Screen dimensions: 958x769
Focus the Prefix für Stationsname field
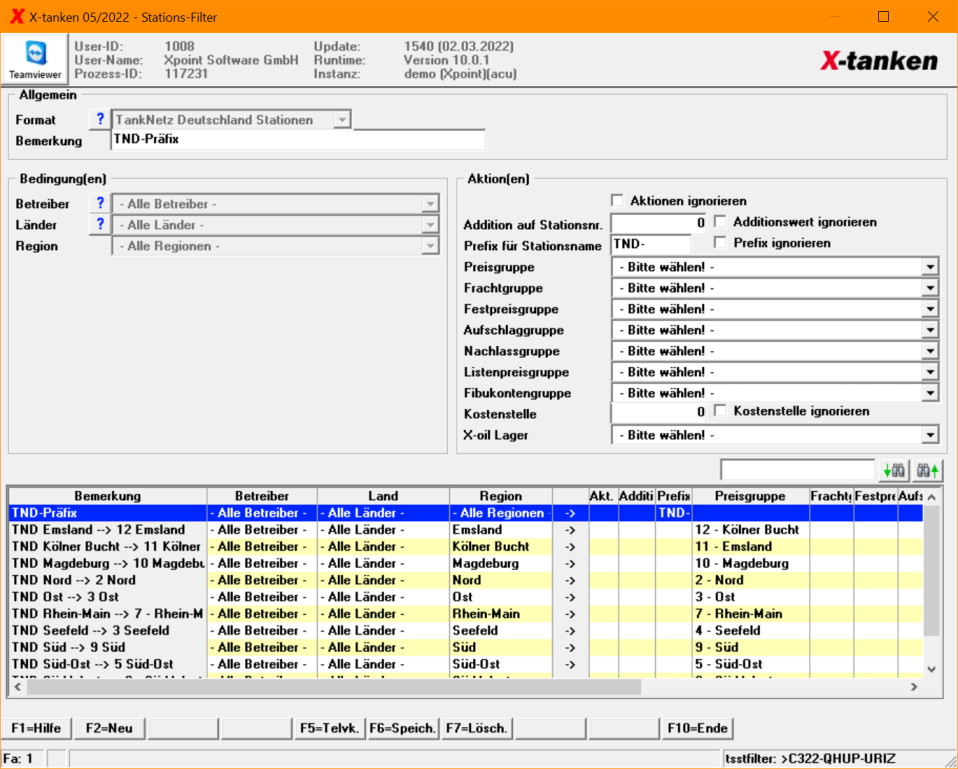pyautogui.click(x=651, y=244)
